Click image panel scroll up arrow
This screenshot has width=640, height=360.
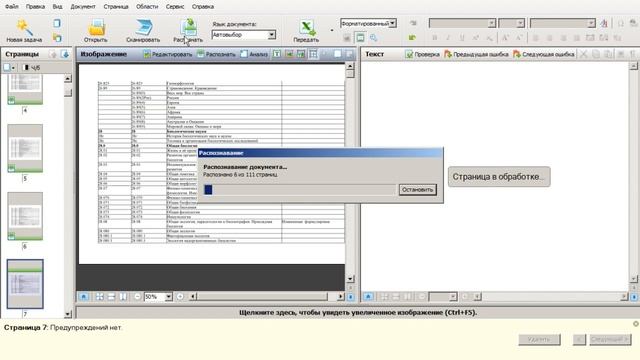point(350,66)
